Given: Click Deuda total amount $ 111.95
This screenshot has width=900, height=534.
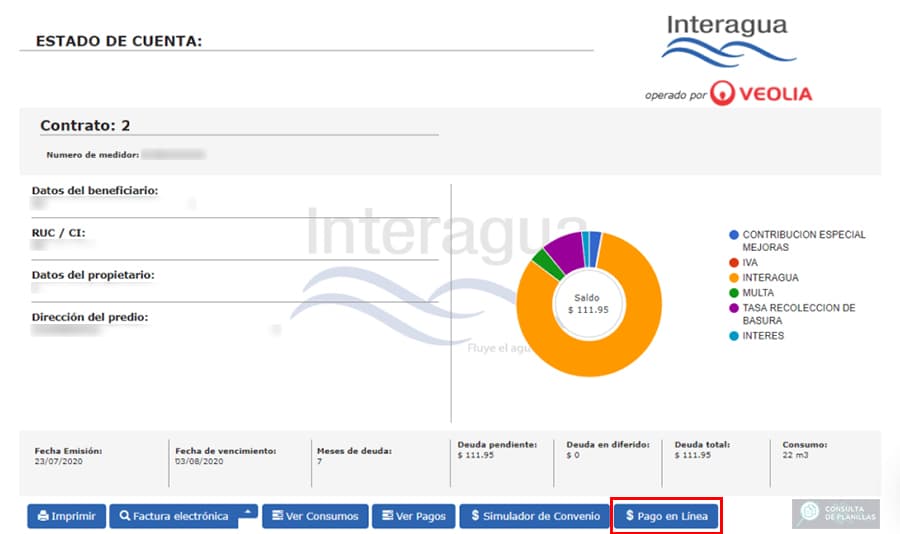Looking at the screenshot, I should pos(692,455).
